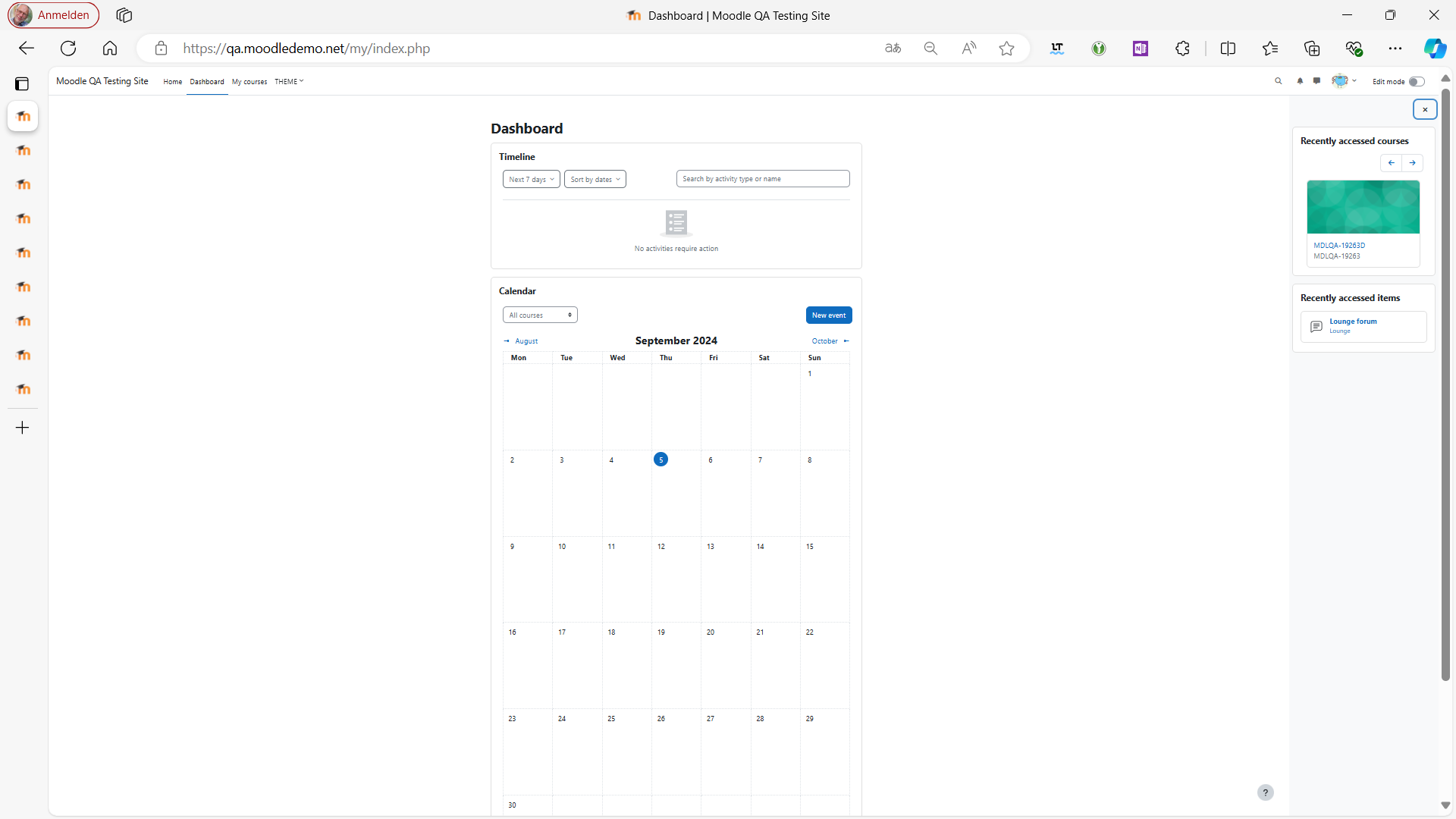Open the help question mark button

click(1266, 792)
